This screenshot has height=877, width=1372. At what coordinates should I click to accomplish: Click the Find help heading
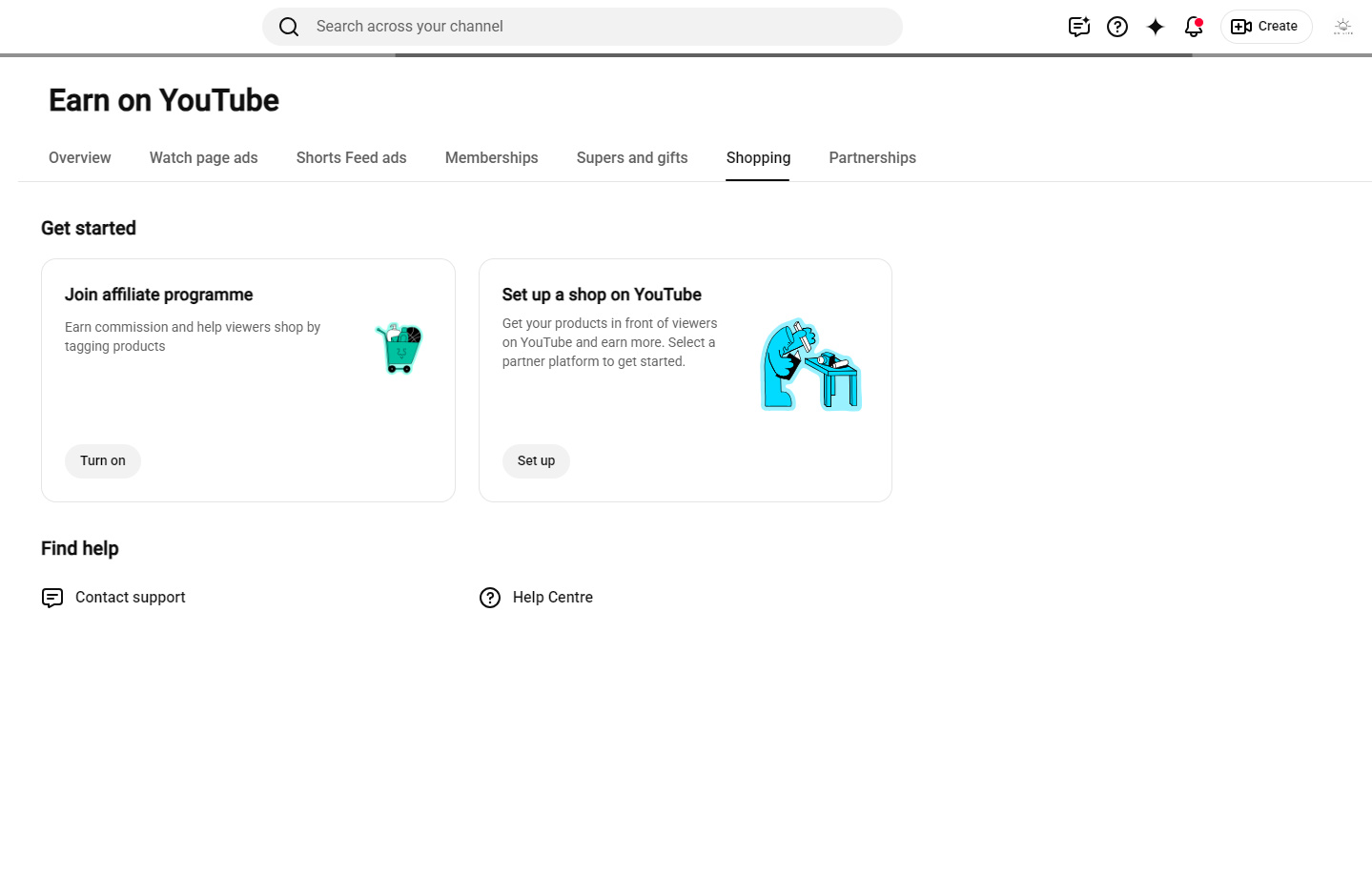(80, 549)
